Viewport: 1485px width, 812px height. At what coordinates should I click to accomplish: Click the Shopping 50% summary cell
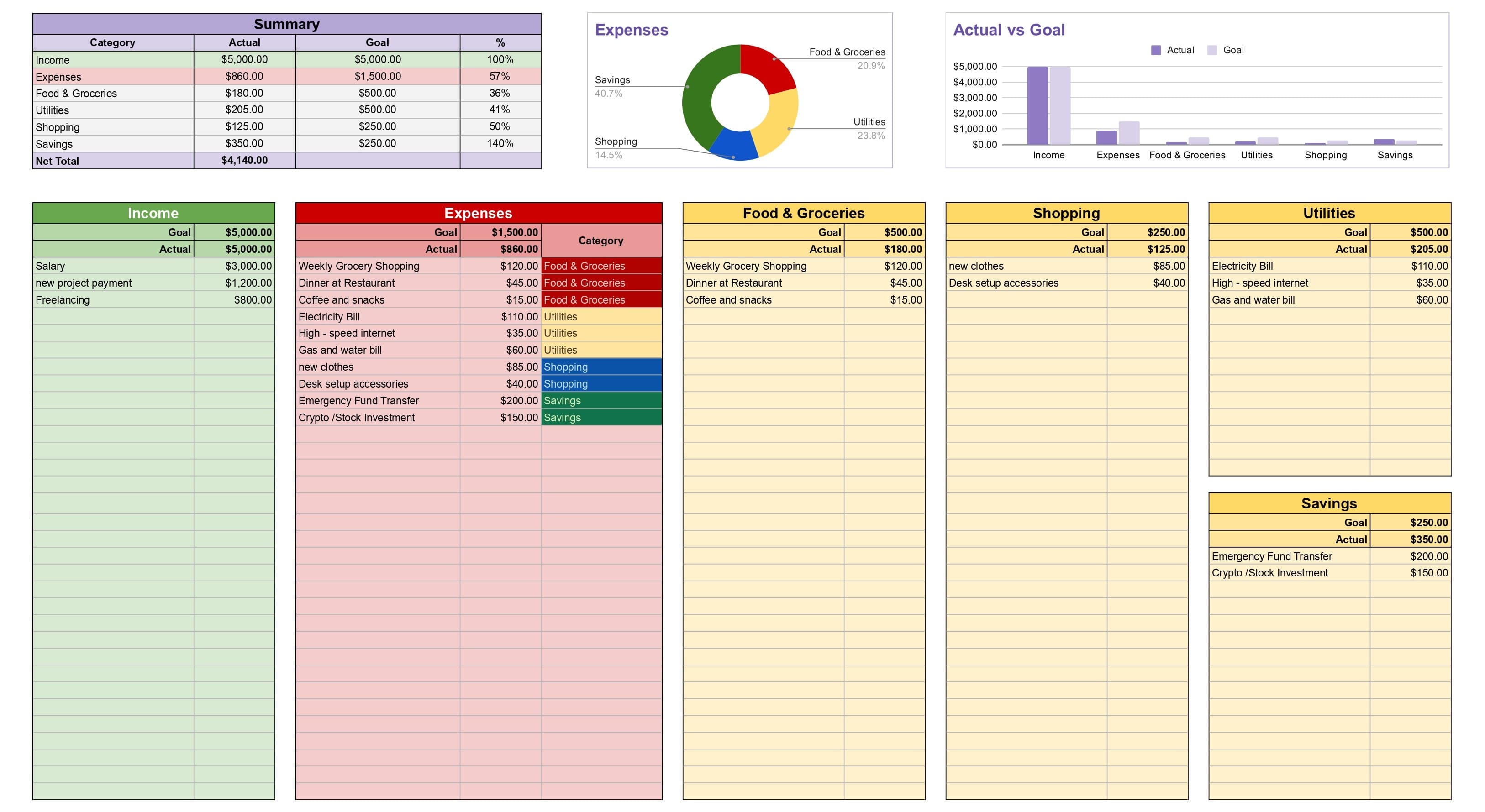[500, 126]
